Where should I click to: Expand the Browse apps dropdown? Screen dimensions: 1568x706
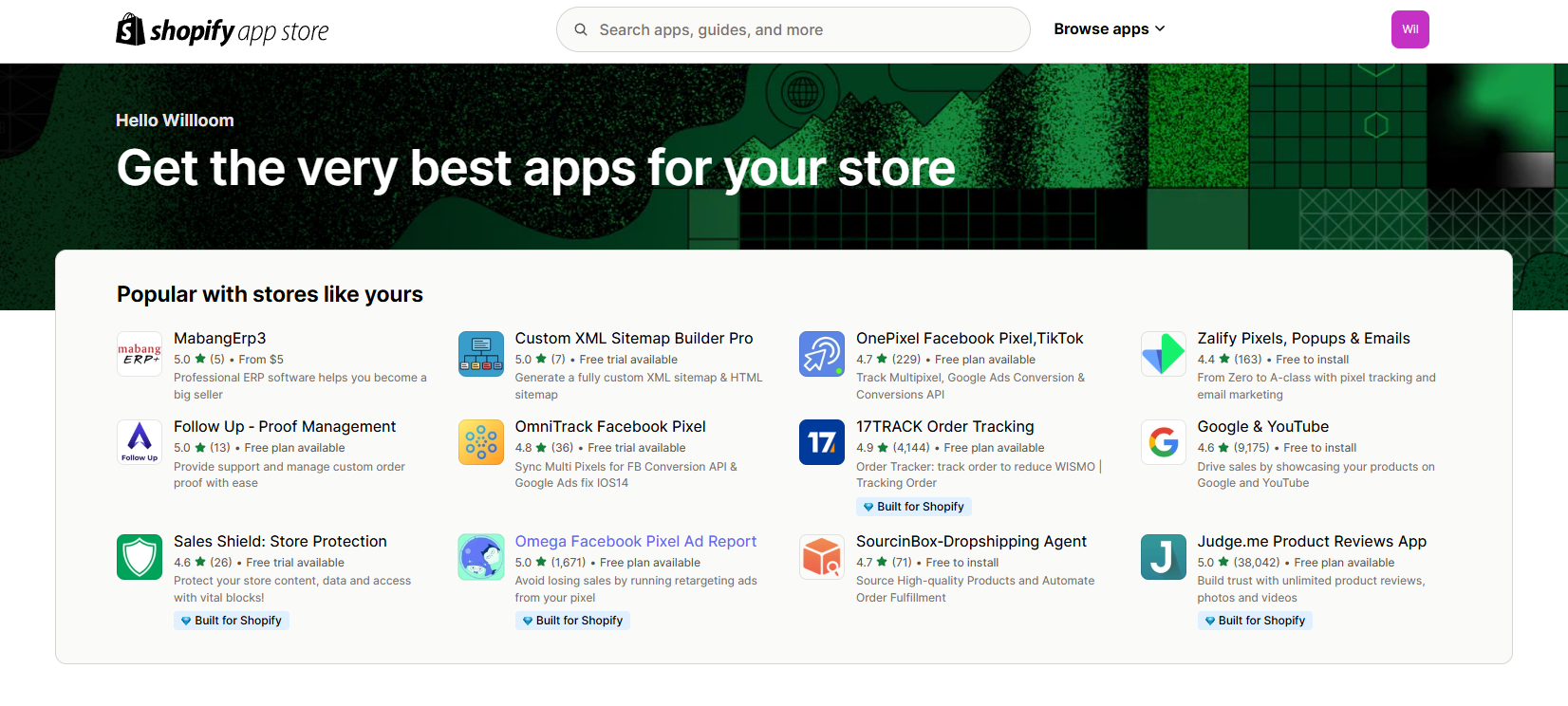pos(1110,29)
